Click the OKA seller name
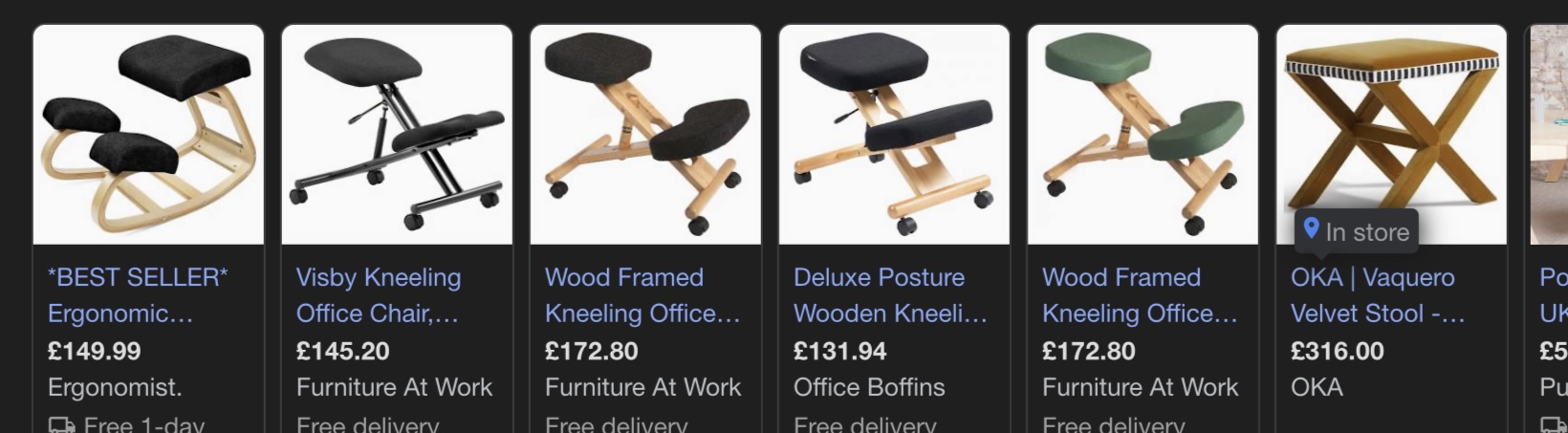 click(x=1317, y=387)
